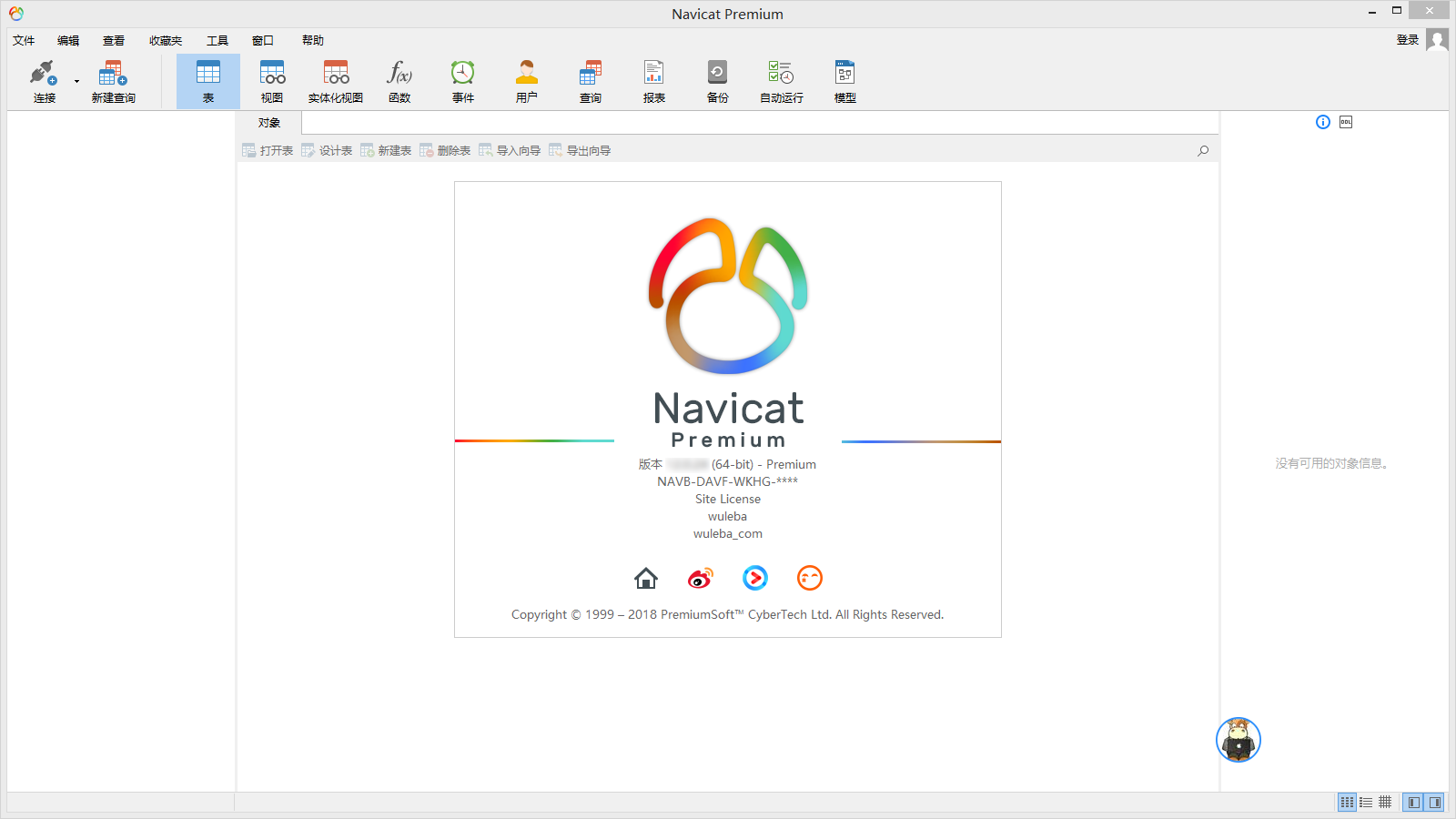Switch to icon view in status bar
1456x819 pixels.
[1347, 802]
